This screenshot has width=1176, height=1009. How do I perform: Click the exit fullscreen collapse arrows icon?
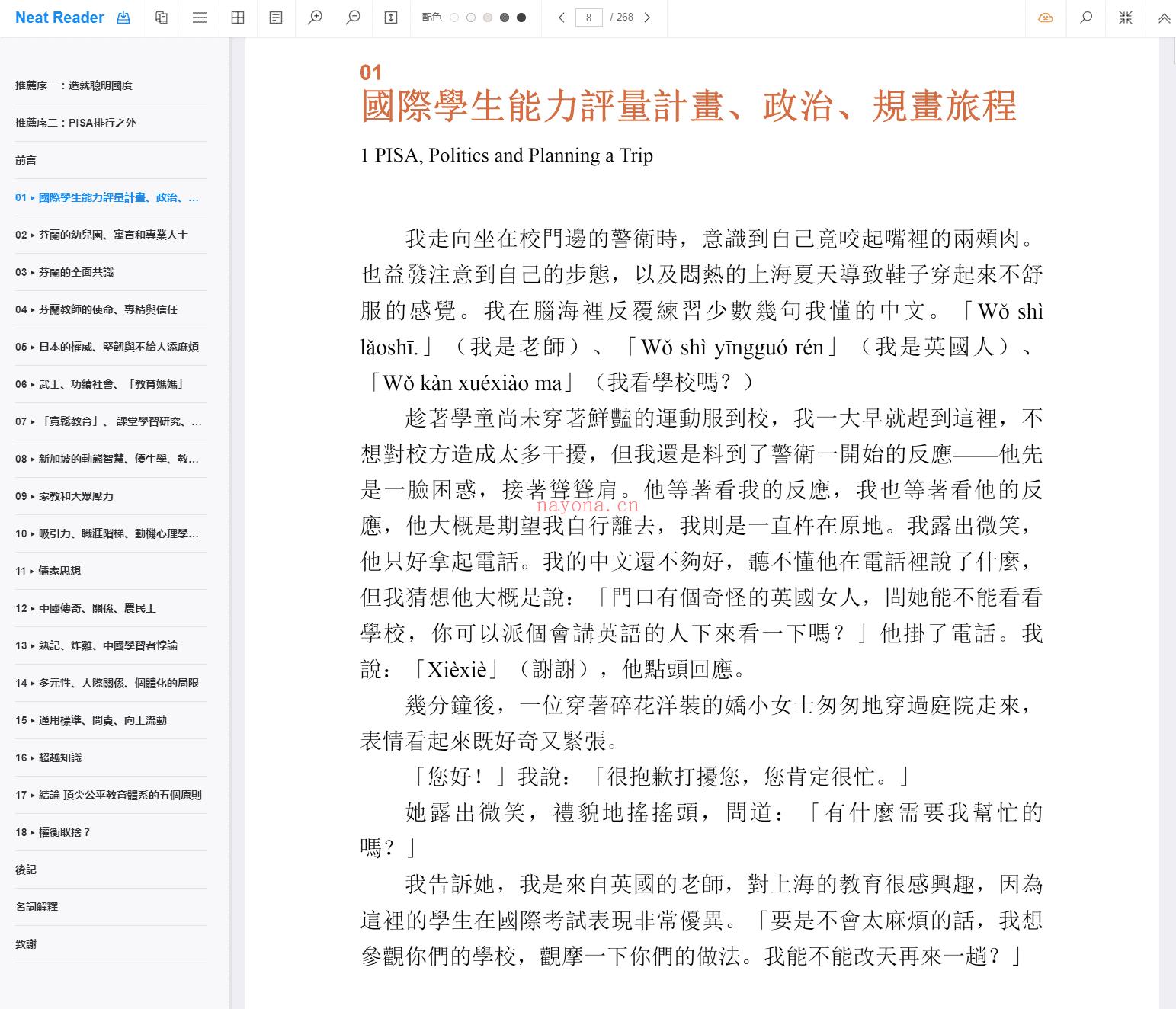(1126, 18)
